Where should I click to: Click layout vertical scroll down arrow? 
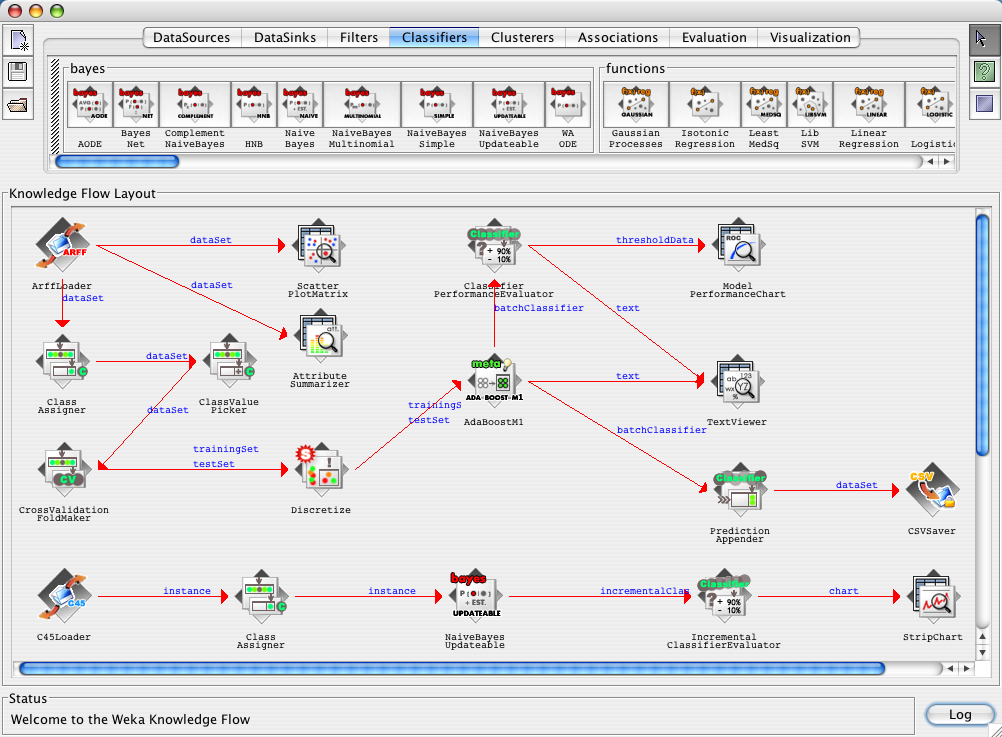click(x=983, y=653)
